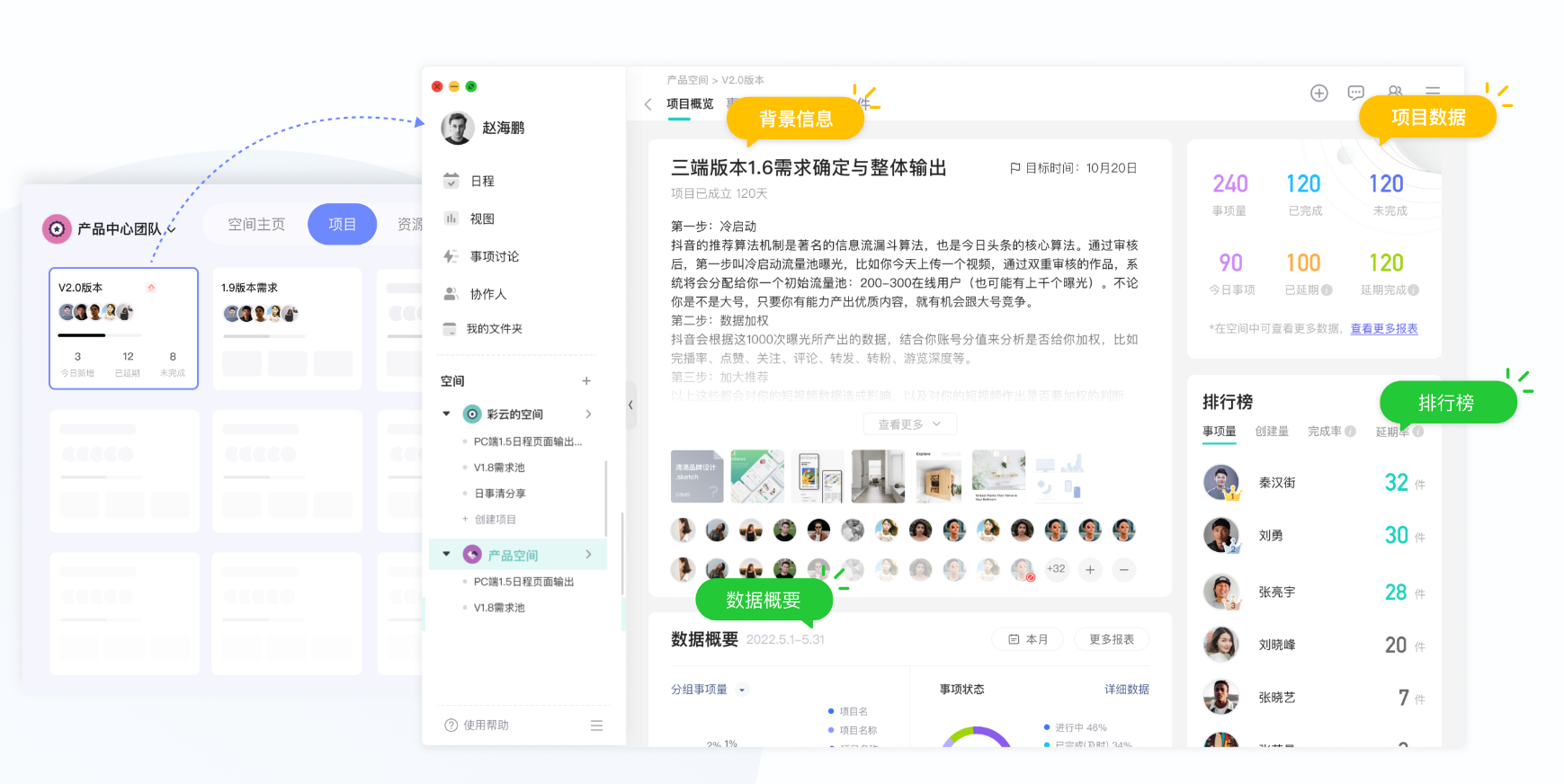Image resolution: width=1564 pixels, height=784 pixels.
Task: Open the interior room photo thumbnail
Action: [878, 477]
